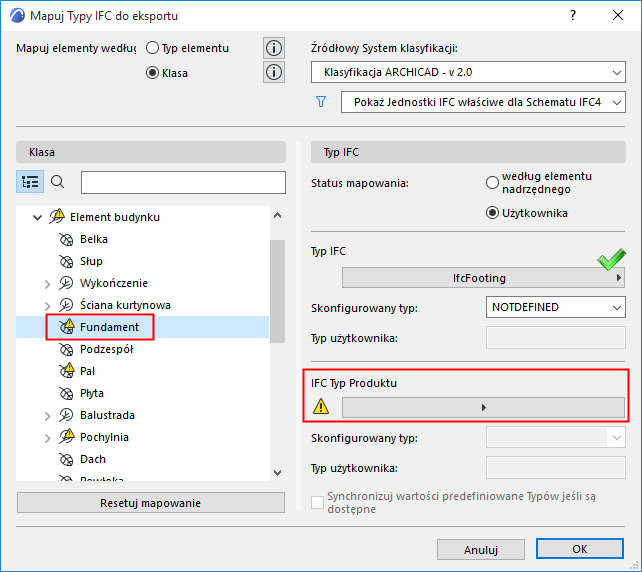Select the Typ elementu radio button
The height and width of the screenshot is (572, 642).
point(152,48)
